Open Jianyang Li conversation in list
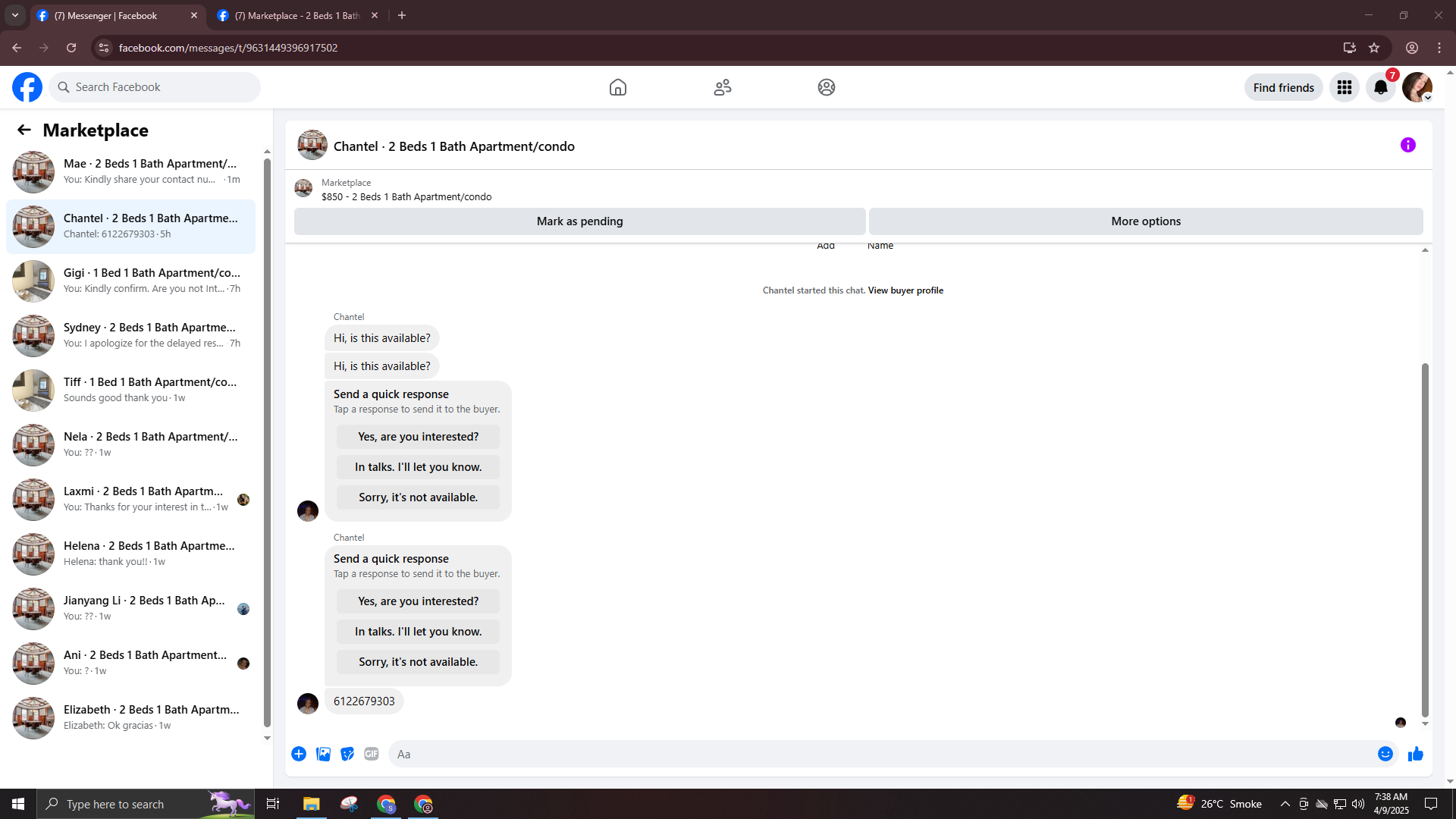Image resolution: width=1456 pixels, height=819 pixels. click(x=130, y=608)
